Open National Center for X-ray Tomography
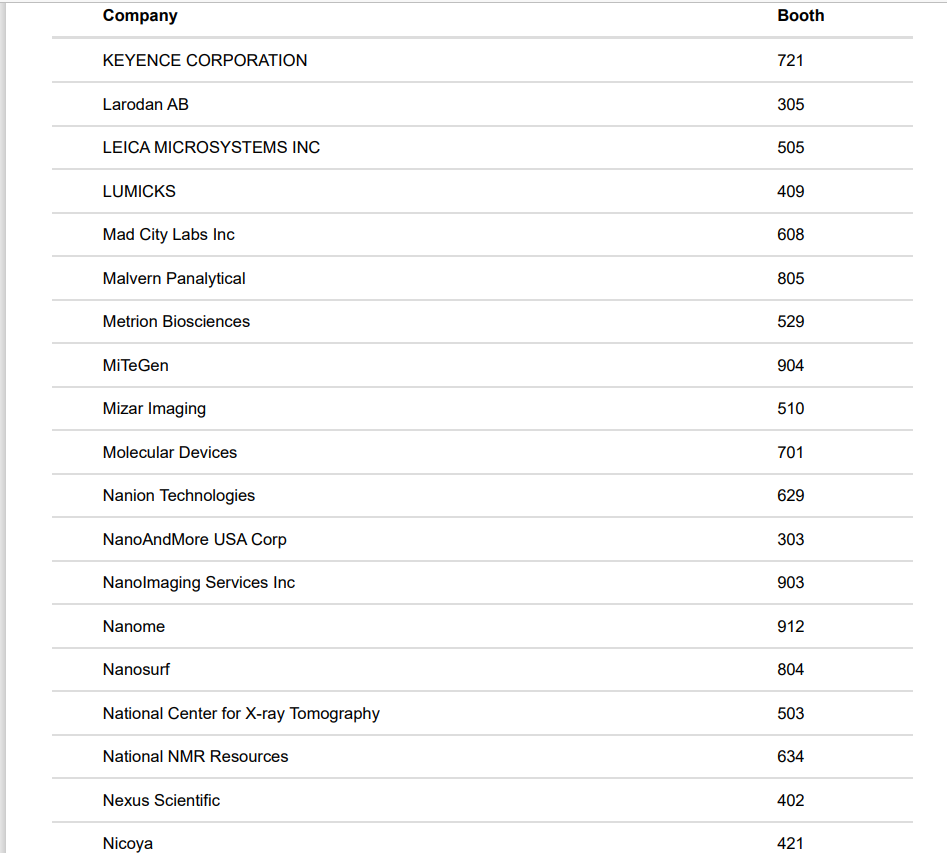Image resolution: width=947 pixels, height=853 pixels. [x=241, y=714]
